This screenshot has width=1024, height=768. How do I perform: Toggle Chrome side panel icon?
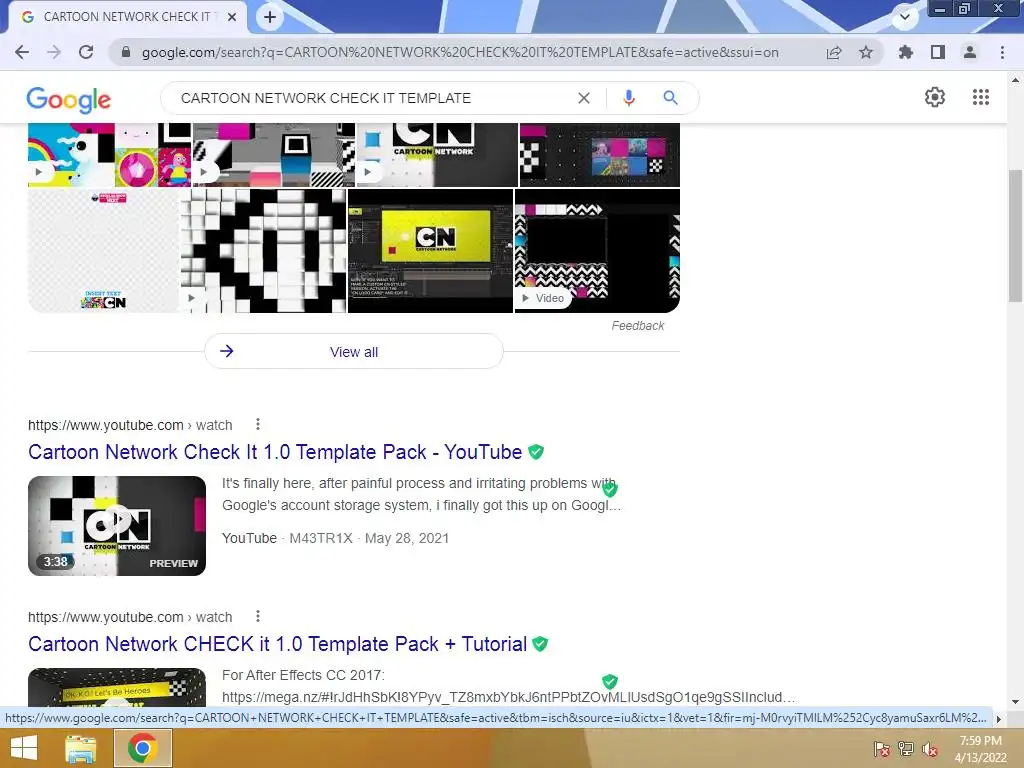click(x=938, y=52)
